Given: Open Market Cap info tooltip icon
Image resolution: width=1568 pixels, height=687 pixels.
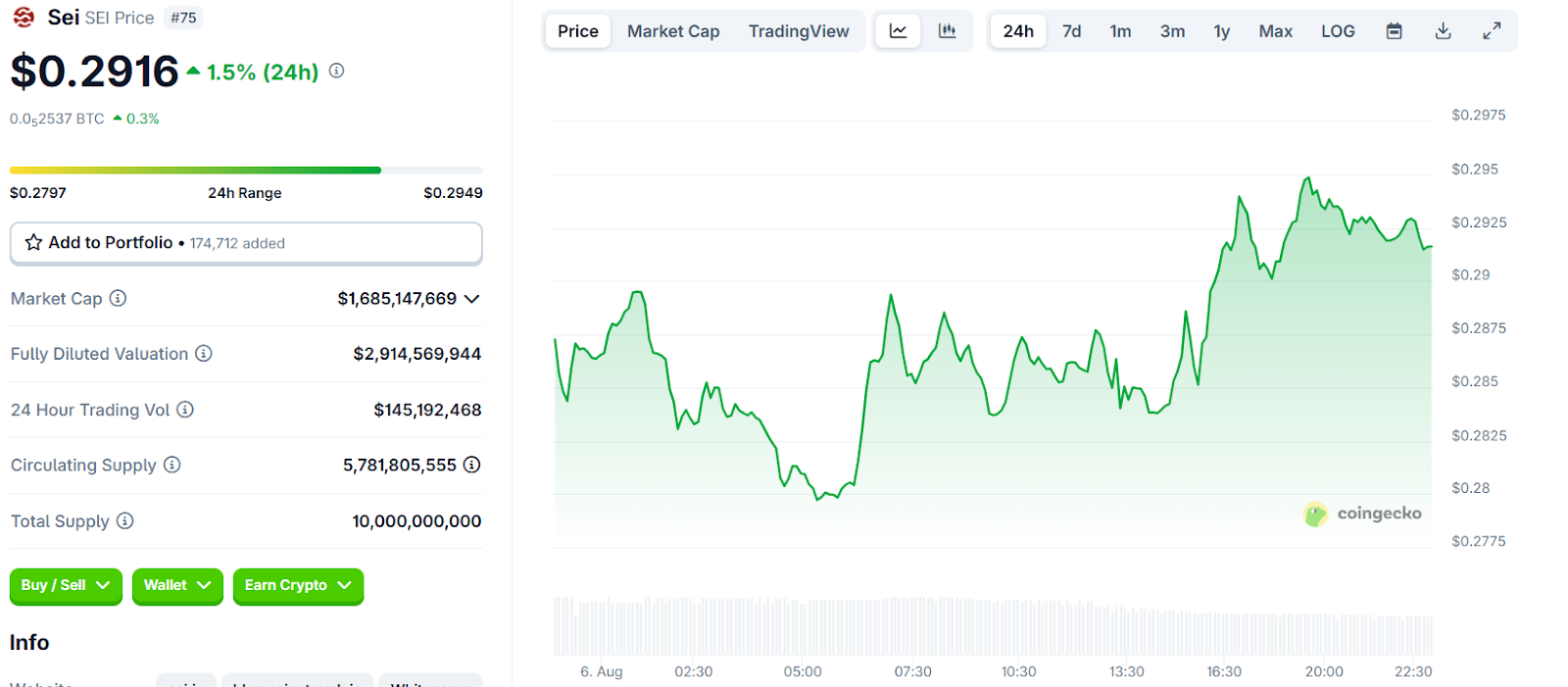Looking at the screenshot, I should (x=118, y=298).
